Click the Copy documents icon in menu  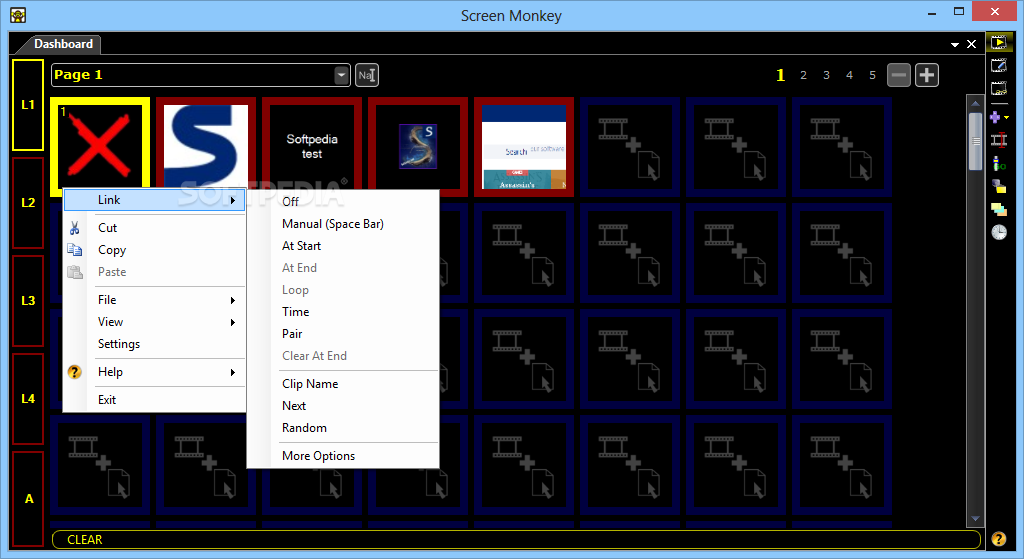[74, 249]
